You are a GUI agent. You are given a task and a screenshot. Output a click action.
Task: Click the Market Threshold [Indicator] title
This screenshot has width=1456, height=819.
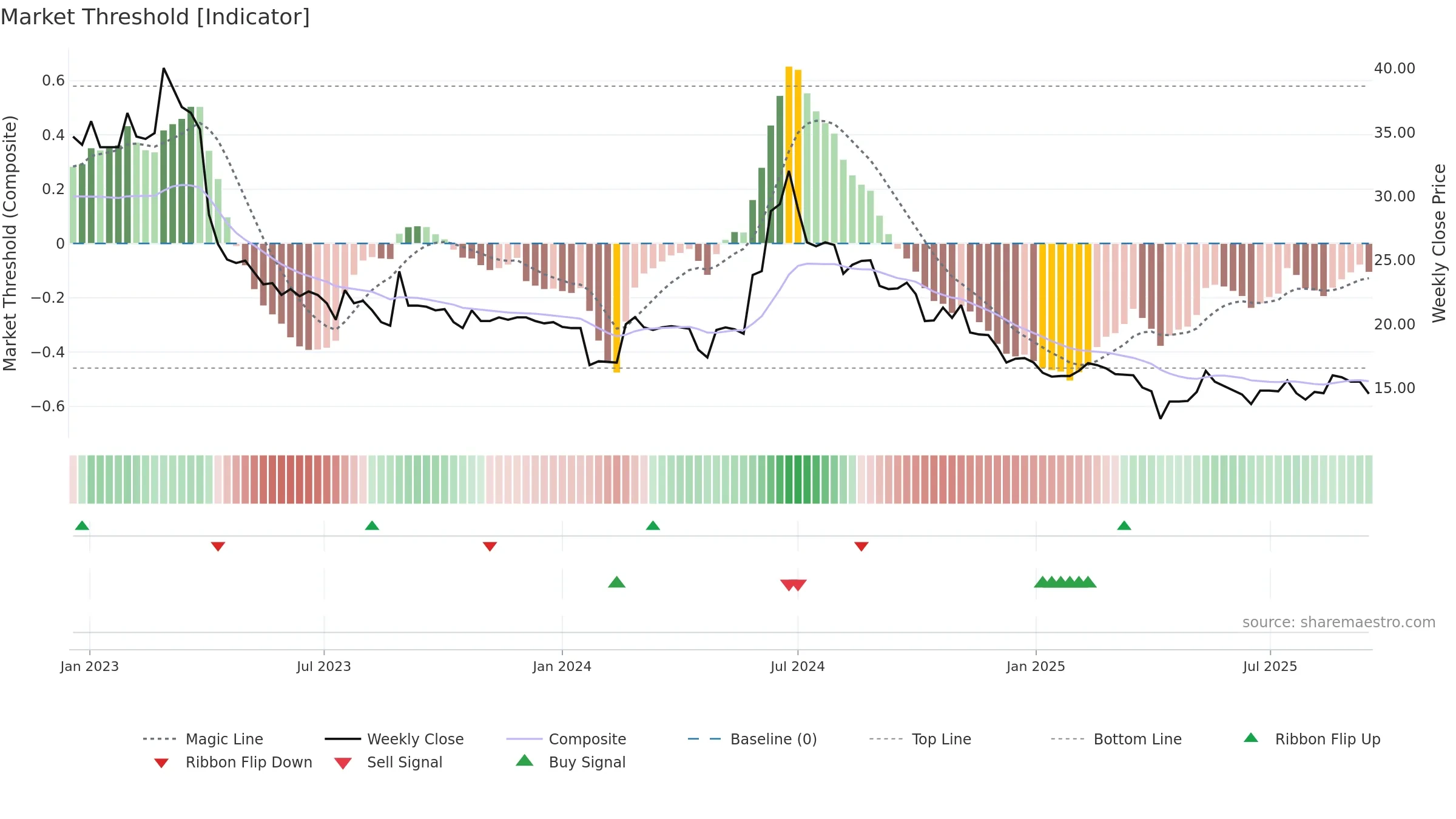coord(155,17)
